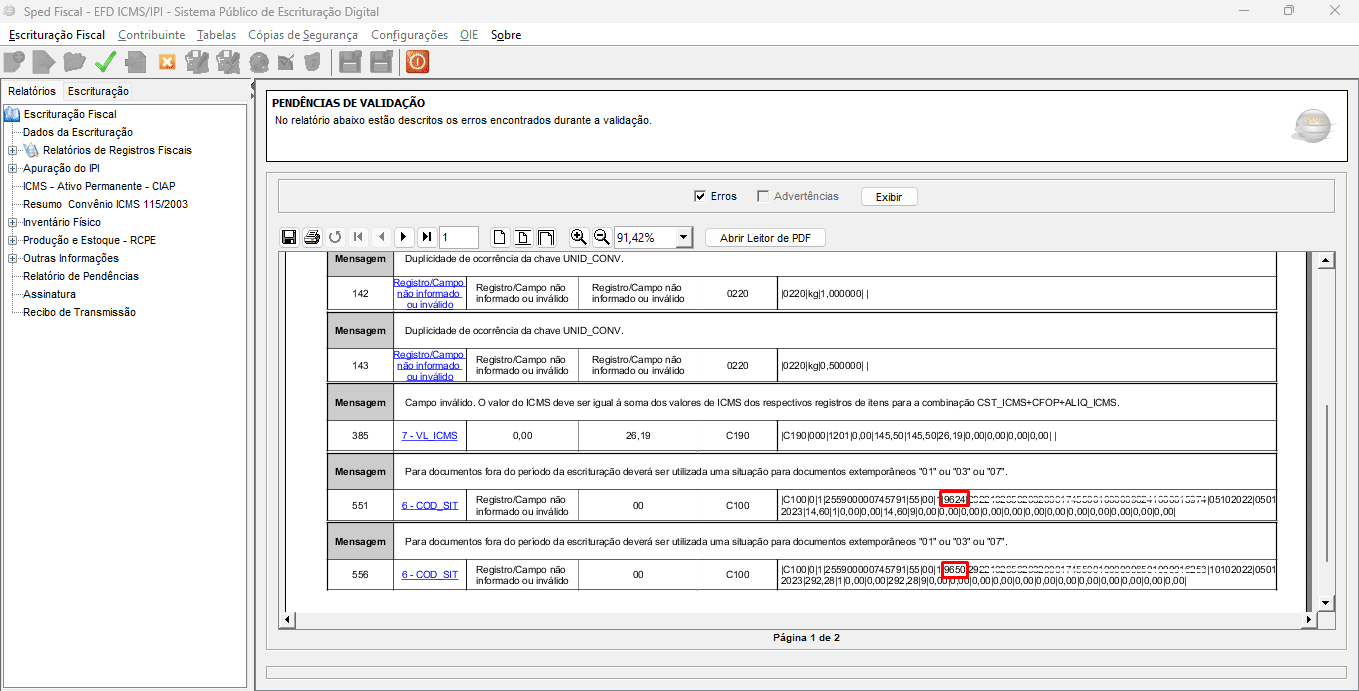Zoom in on the report
The width and height of the screenshot is (1359, 691).
pos(578,237)
